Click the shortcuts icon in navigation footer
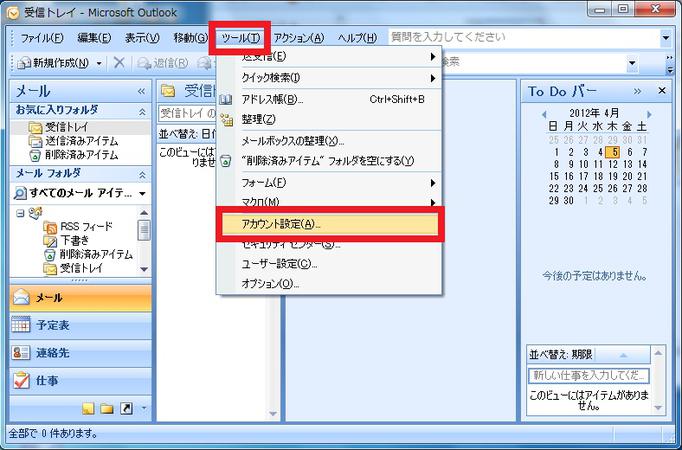 [126, 409]
